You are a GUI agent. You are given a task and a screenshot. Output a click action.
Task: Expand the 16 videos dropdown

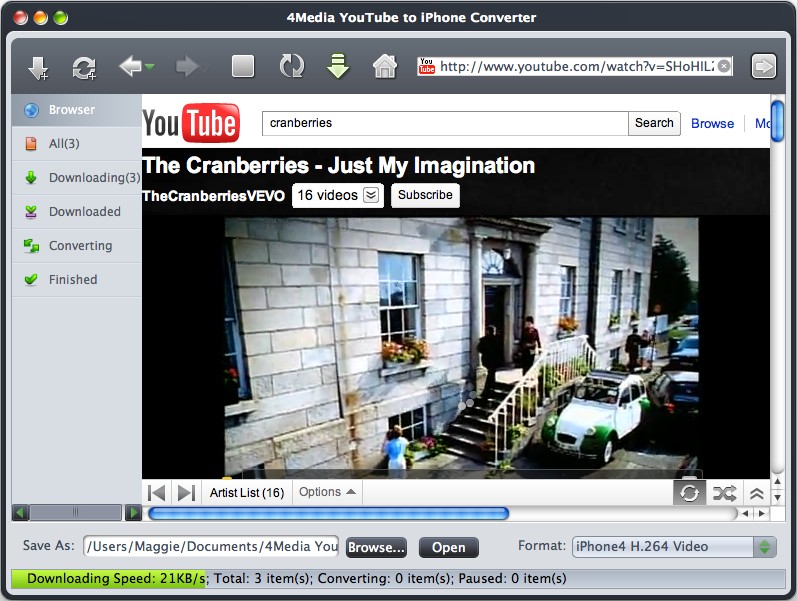tap(338, 195)
